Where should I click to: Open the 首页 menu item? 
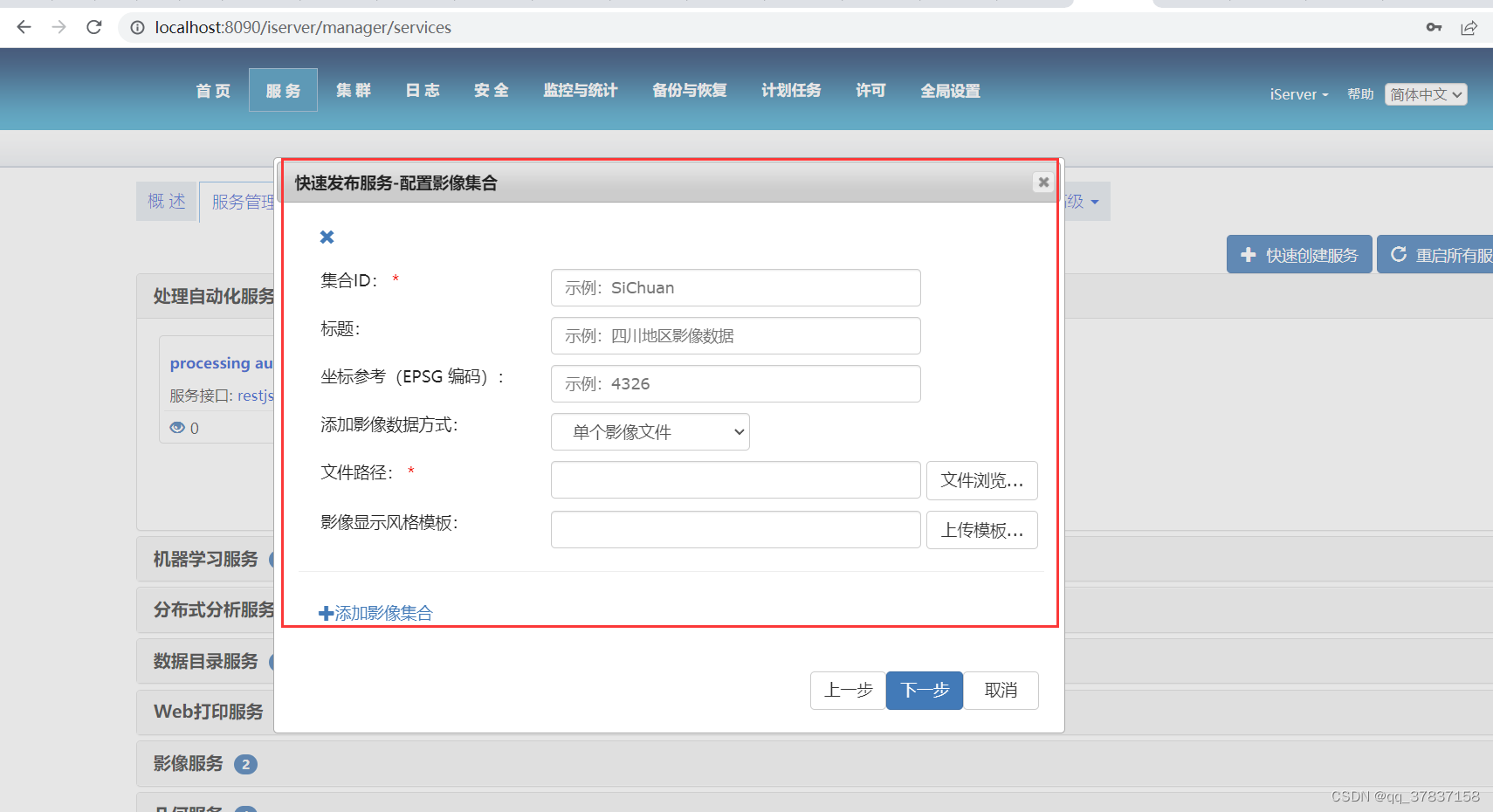coord(213,91)
